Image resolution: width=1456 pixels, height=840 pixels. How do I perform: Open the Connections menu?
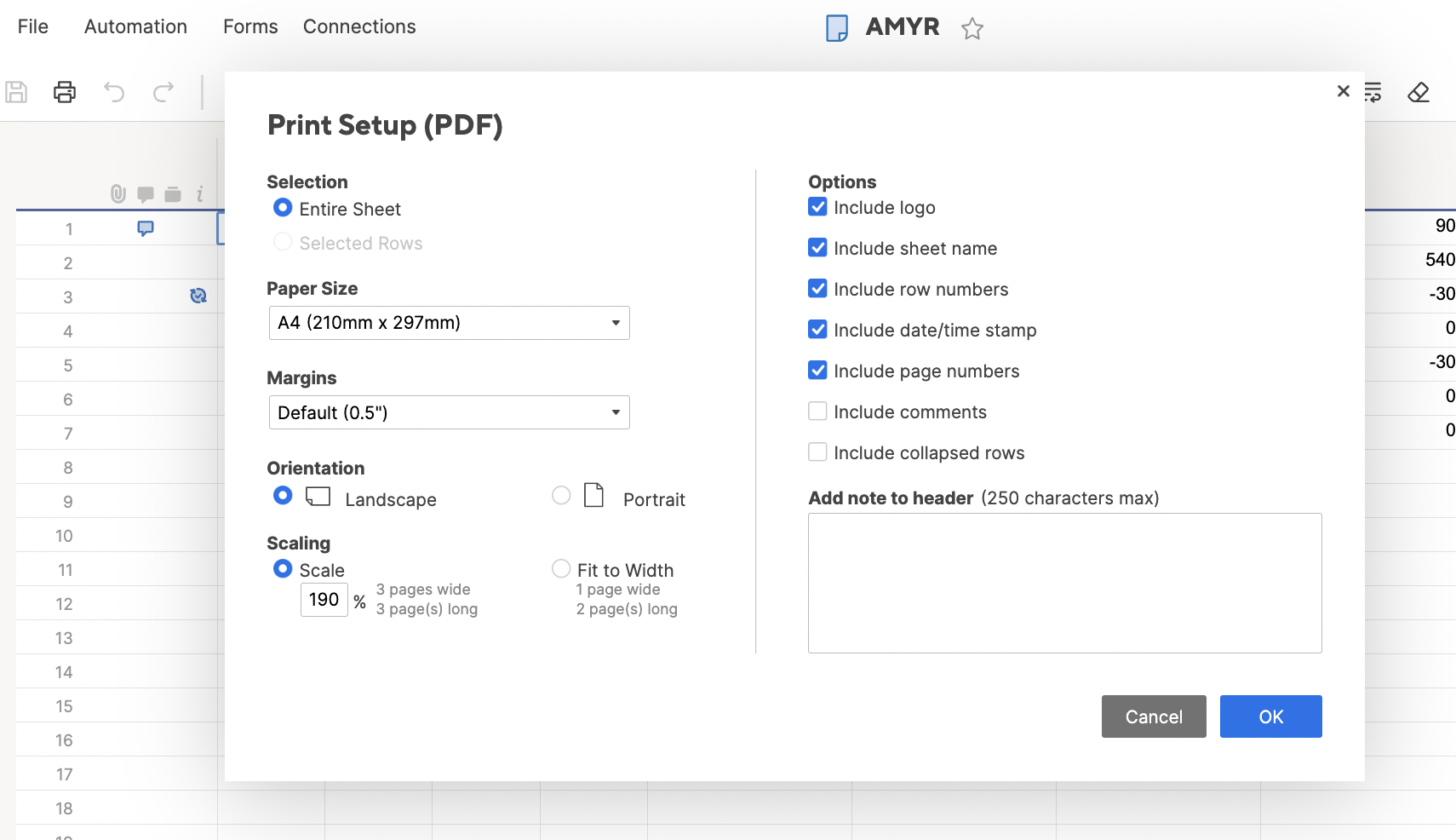click(x=359, y=26)
